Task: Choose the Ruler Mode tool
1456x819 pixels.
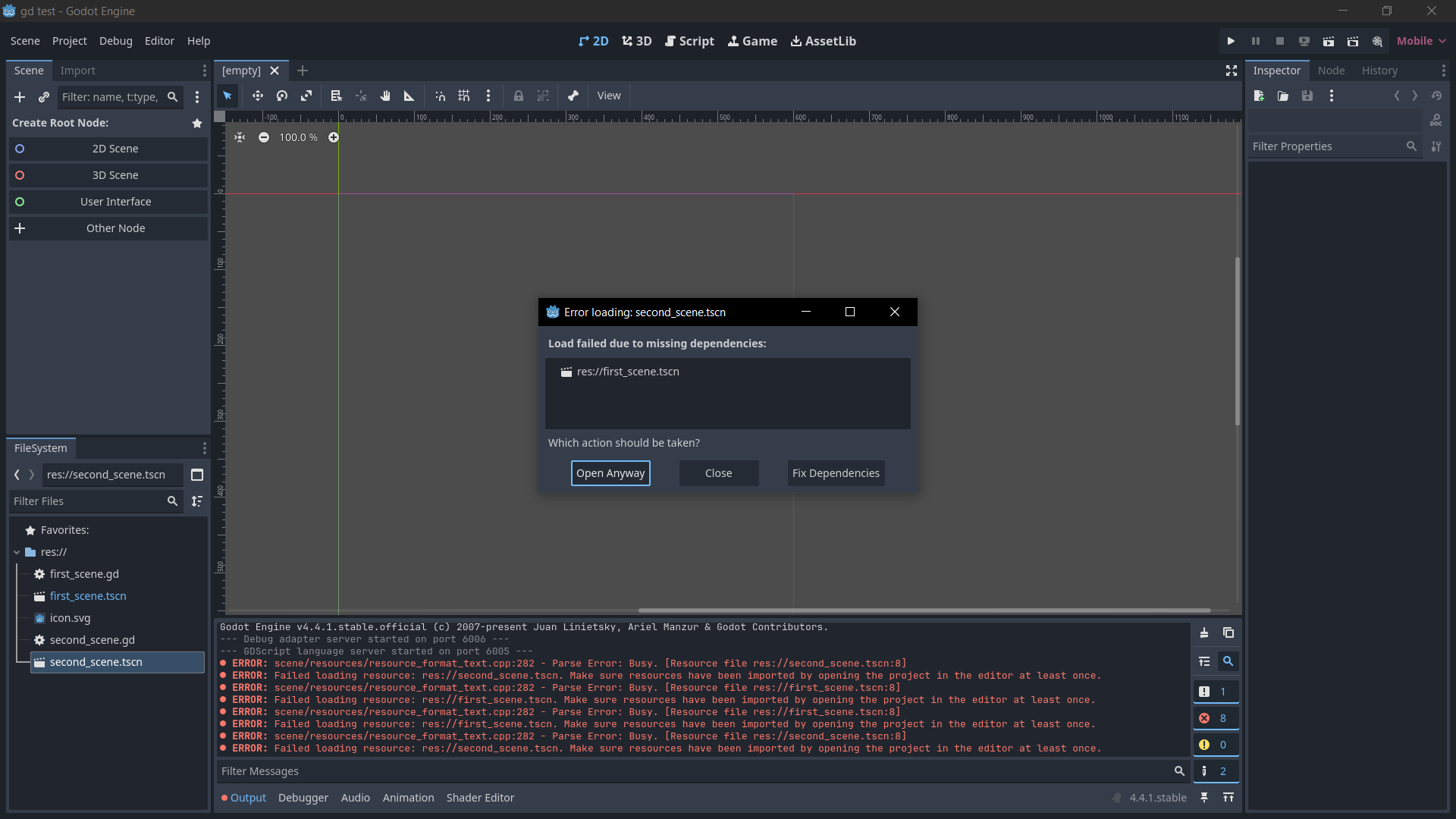Action: click(x=409, y=96)
